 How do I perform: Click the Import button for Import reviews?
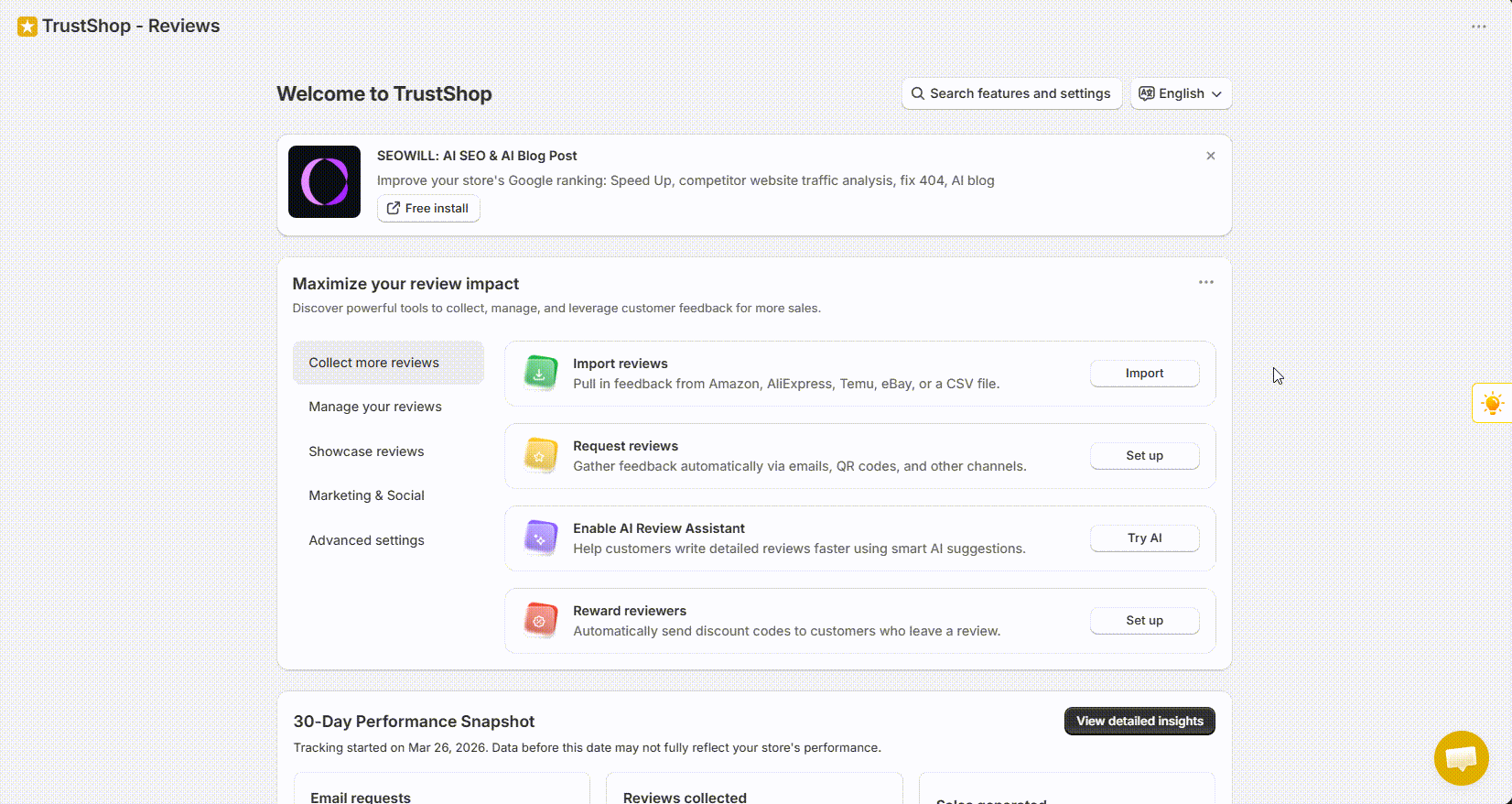click(1144, 374)
